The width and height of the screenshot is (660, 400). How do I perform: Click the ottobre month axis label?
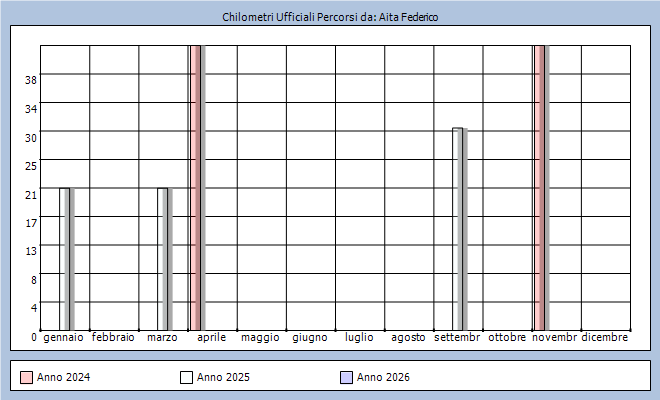pos(507,338)
